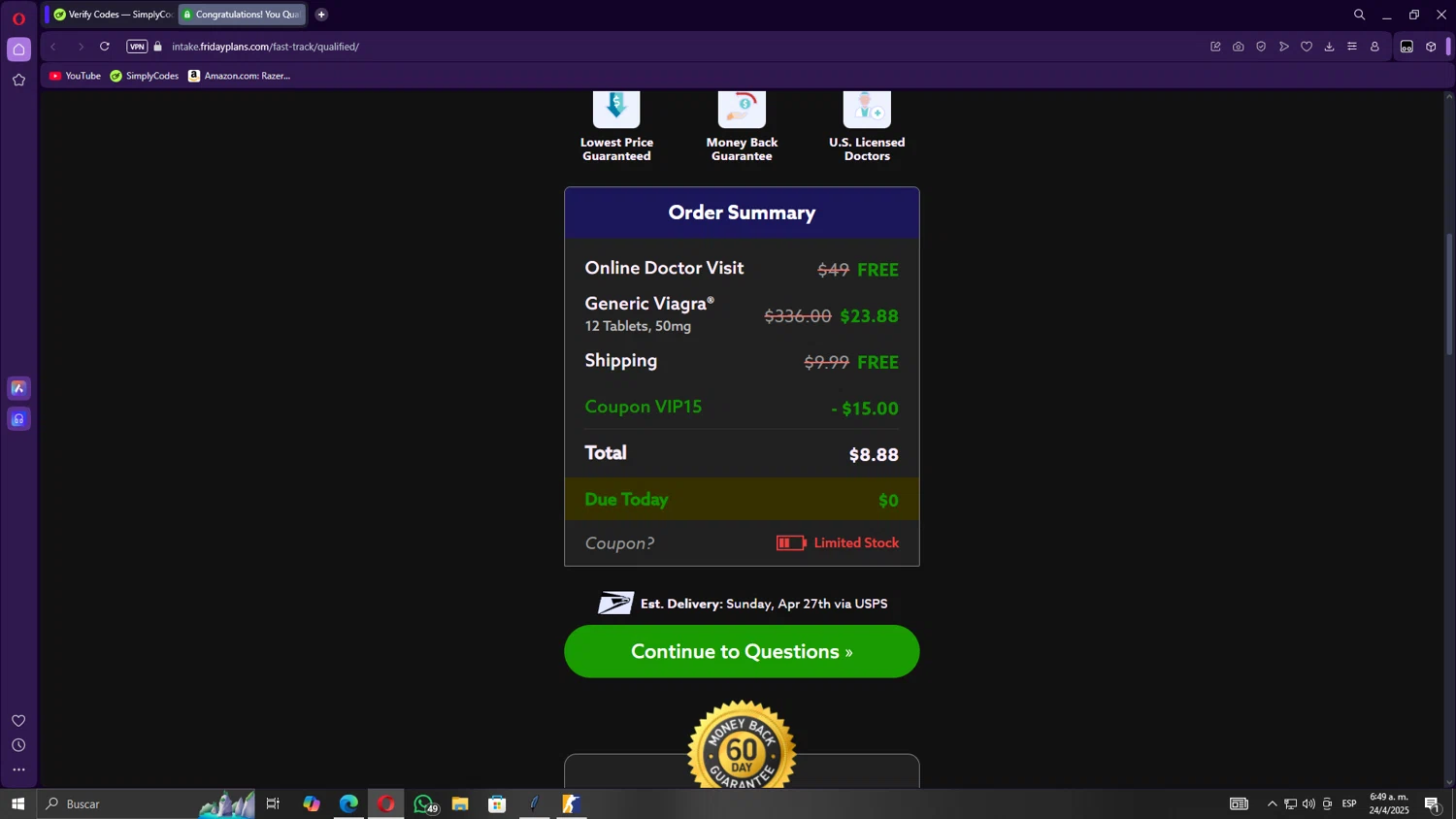Show hidden system tray icons

pos(1272,803)
